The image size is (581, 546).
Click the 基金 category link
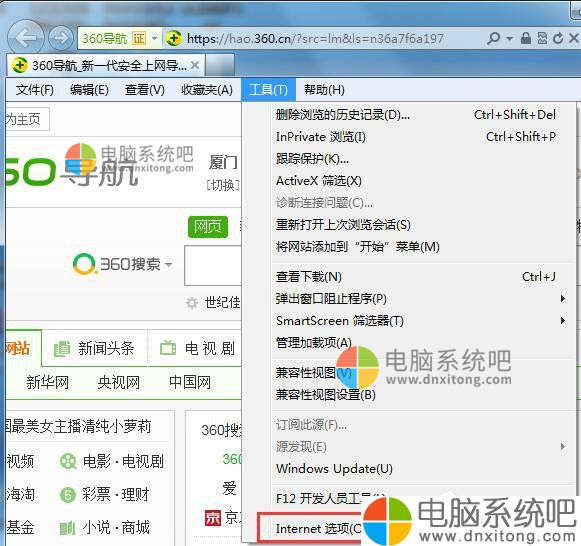point(20,528)
